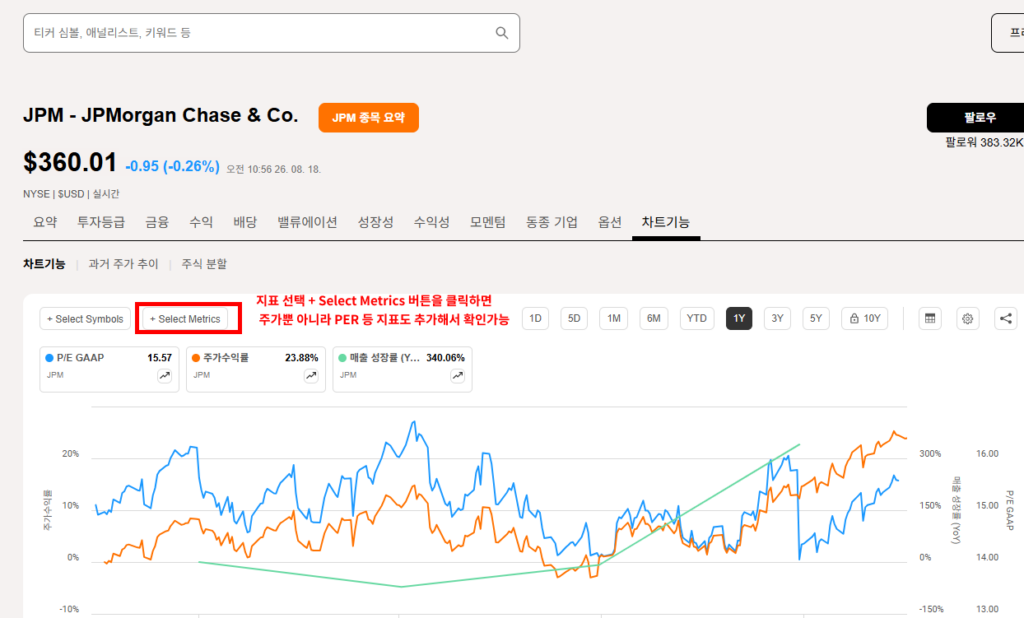Go to the 밸류에이션 tab
1024x618 pixels.
tap(307, 222)
